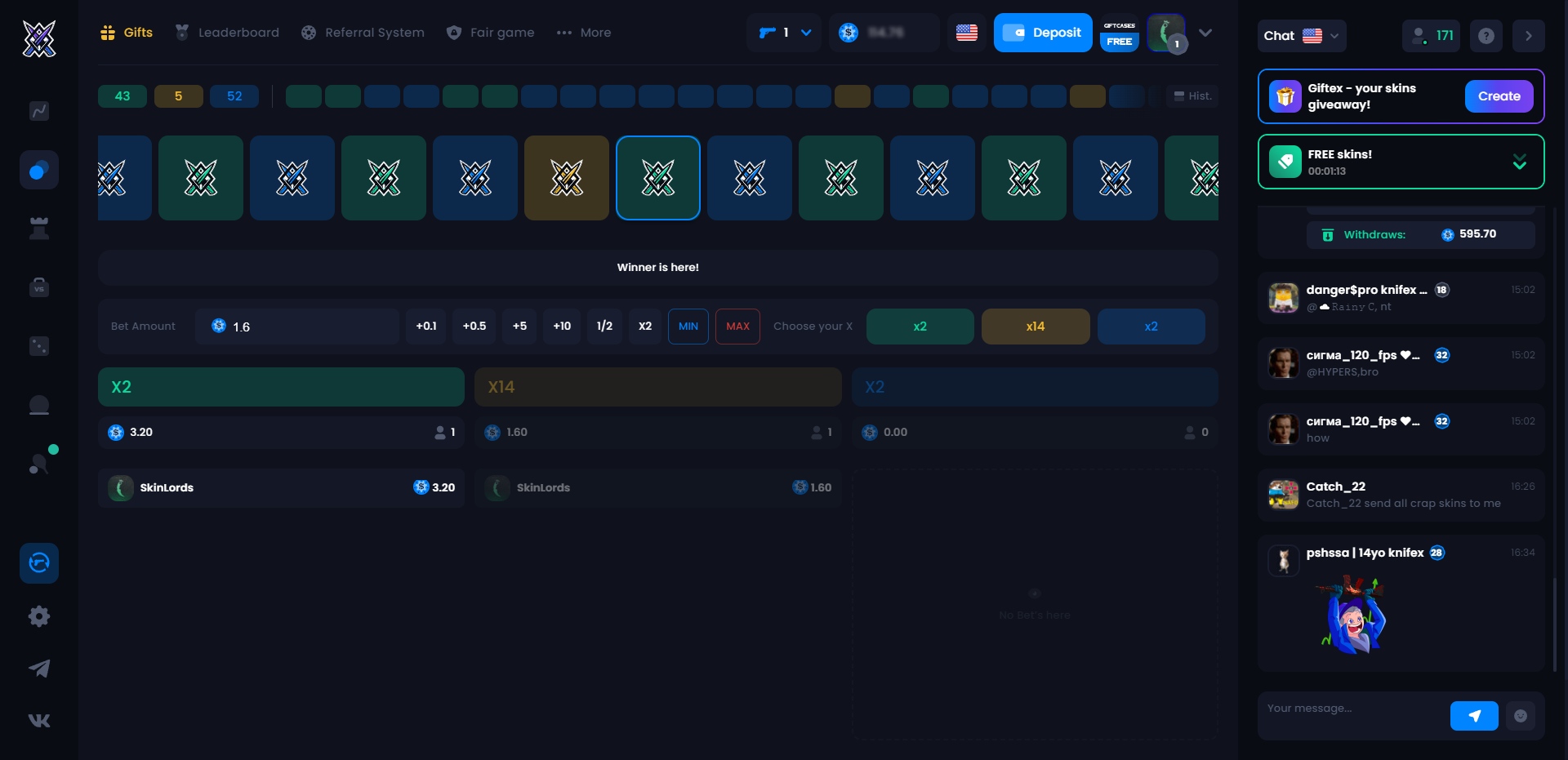Screen dimensions: 1568x760
Task: Open the Gifts menu
Action: click(127, 33)
